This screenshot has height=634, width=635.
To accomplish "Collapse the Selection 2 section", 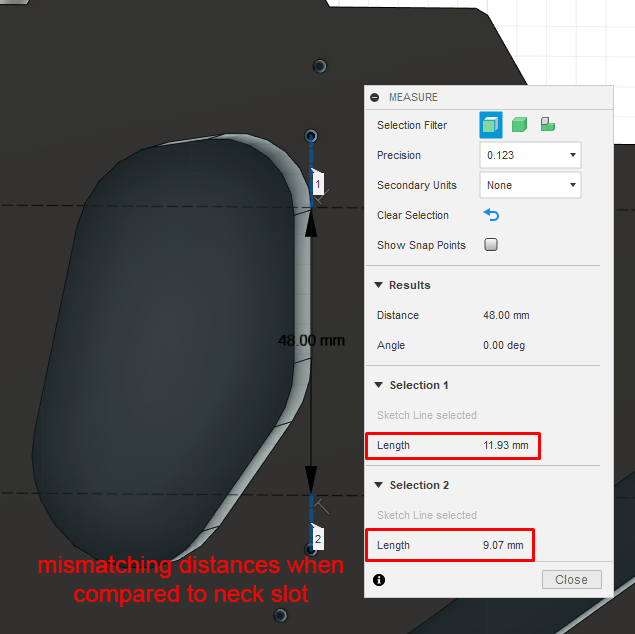I will (379, 485).
